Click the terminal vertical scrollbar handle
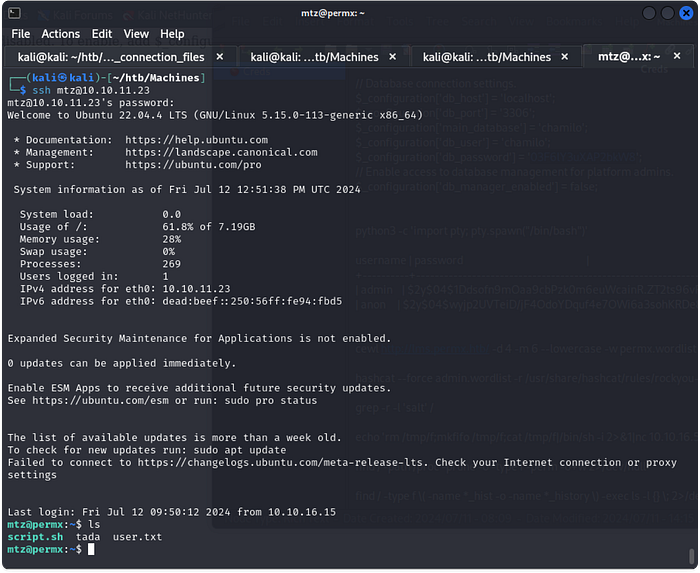700x573 pixels. 692,556
